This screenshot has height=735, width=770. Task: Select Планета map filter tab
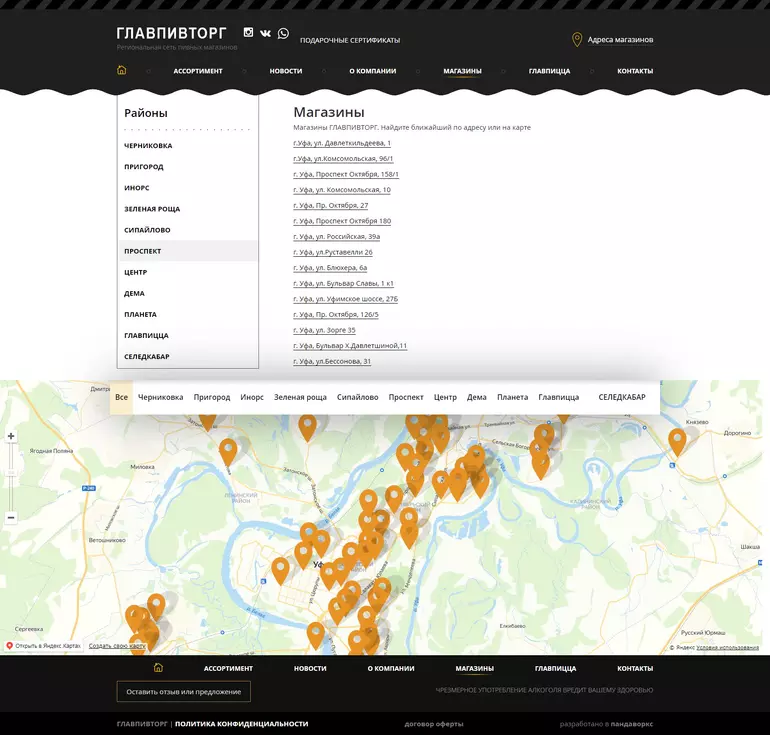[512, 397]
